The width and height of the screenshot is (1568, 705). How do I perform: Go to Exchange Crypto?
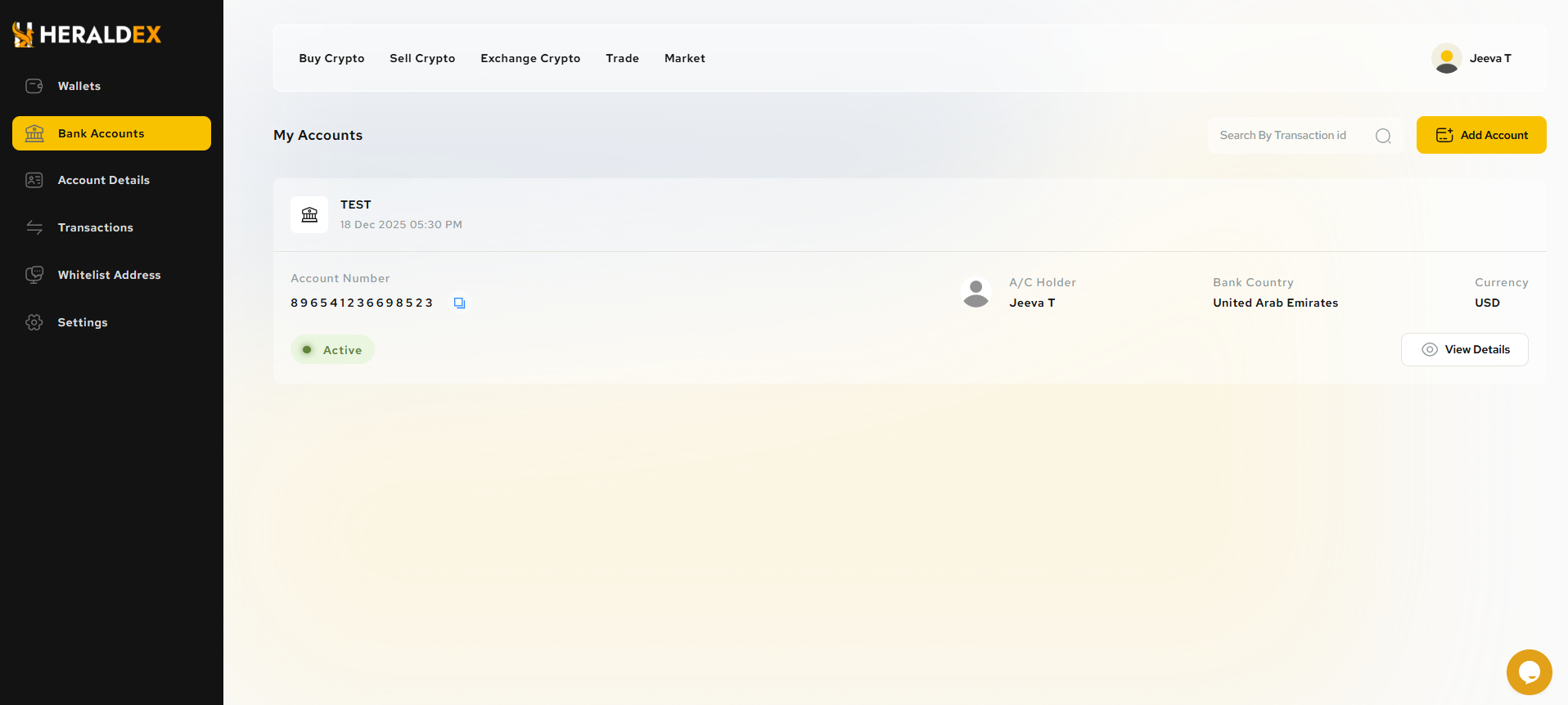click(530, 58)
